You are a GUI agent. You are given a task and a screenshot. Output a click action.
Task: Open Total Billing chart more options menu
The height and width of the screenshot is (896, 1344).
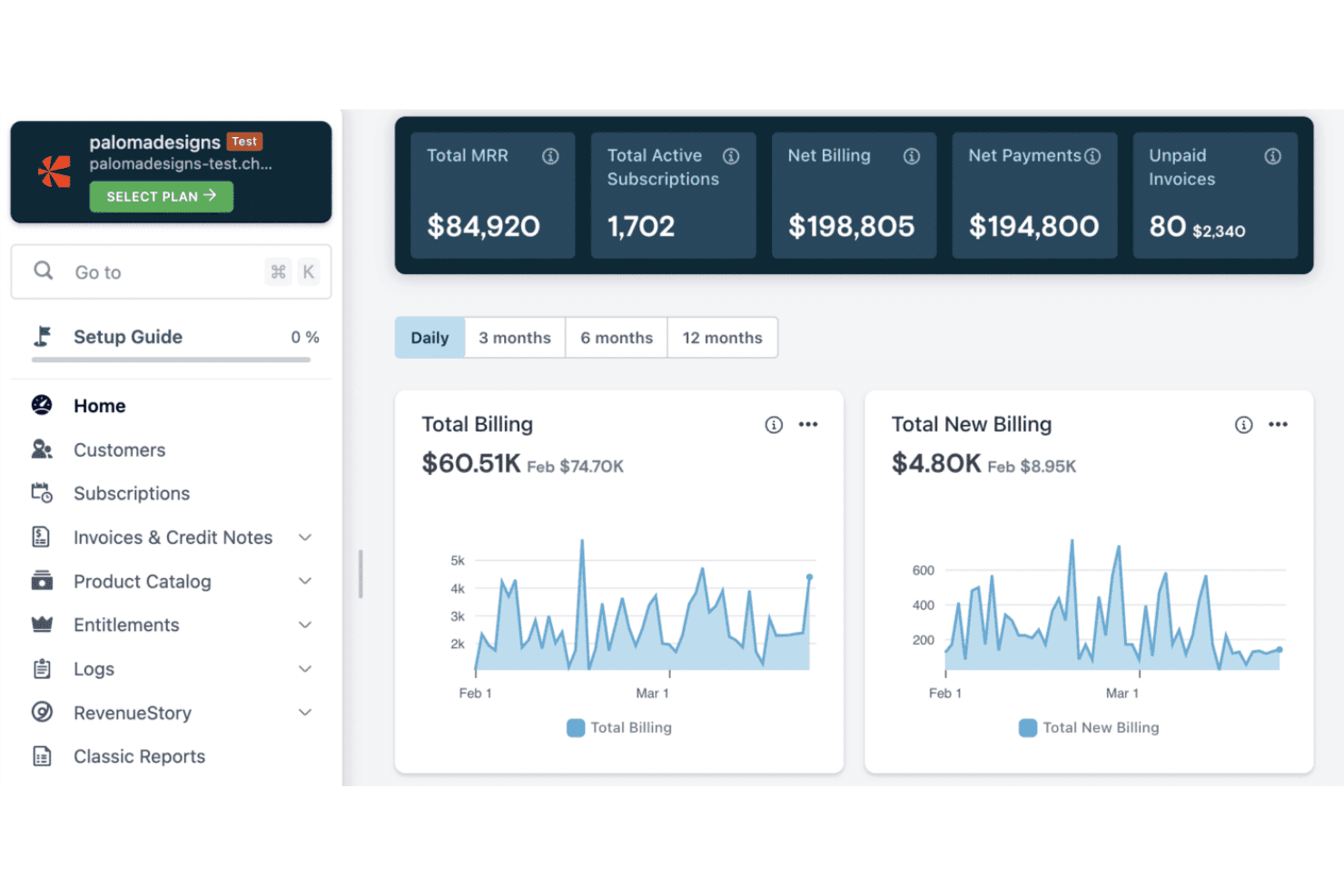tap(808, 424)
